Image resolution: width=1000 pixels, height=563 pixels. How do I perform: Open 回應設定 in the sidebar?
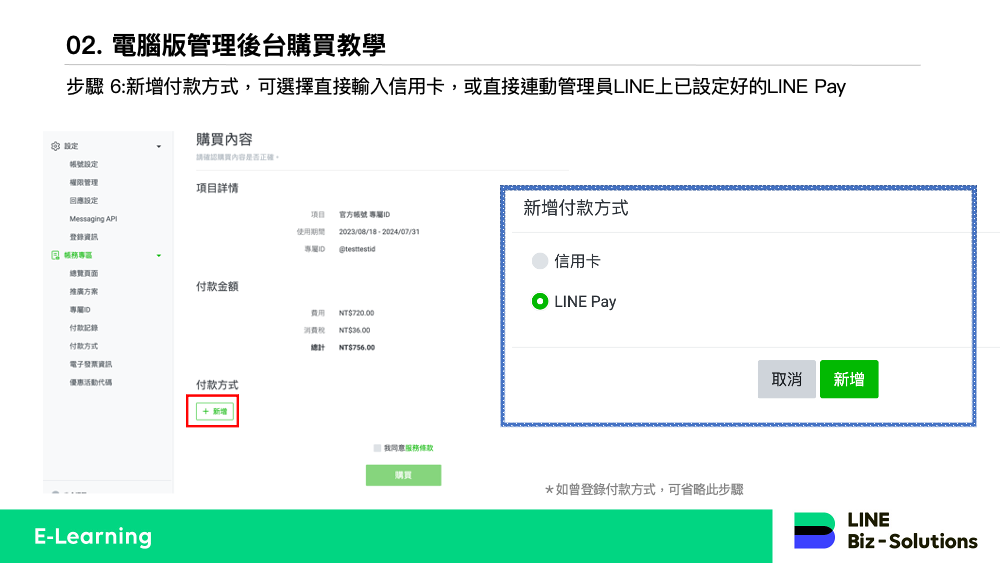[x=84, y=201]
